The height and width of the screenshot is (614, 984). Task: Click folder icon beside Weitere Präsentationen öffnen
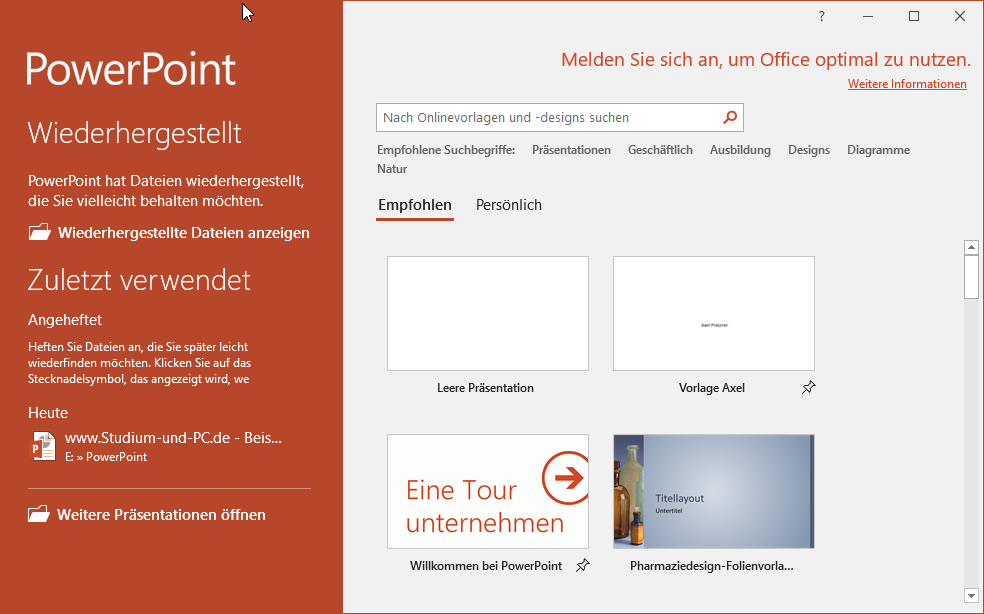click(39, 514)
